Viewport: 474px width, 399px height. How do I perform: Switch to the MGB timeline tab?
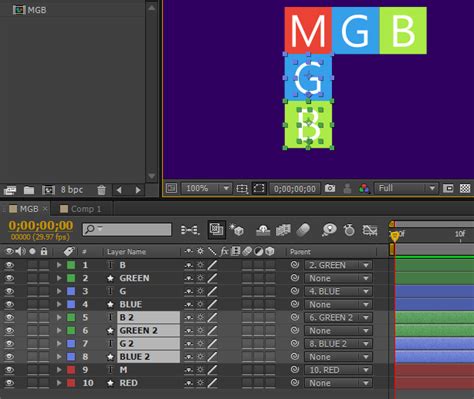29,209
